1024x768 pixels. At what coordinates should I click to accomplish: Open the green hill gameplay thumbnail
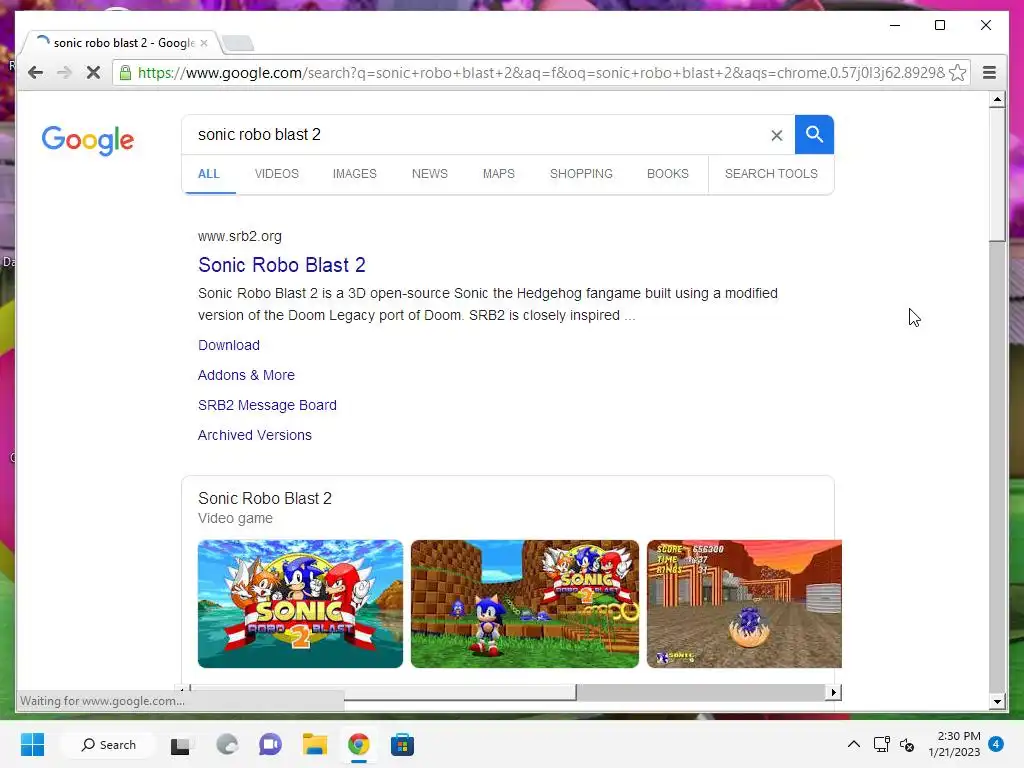pyautogui.click(x=525, y=603)
